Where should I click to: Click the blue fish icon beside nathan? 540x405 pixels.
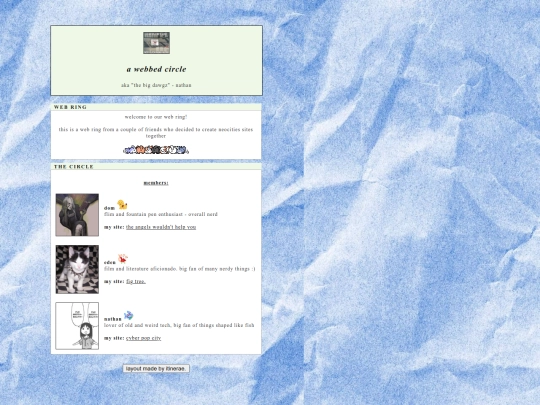point(128,315)
